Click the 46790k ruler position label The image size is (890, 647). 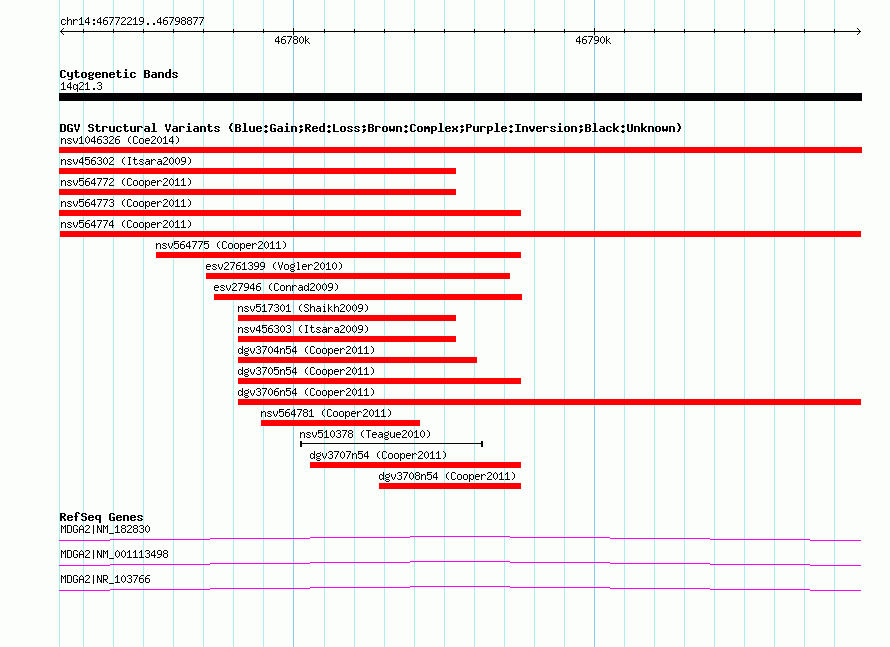(x=593, y=40)
